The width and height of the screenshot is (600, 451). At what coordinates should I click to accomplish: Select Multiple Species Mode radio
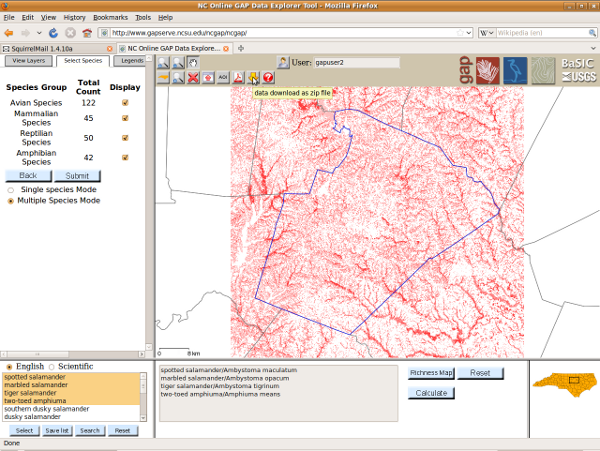point(11,201)
